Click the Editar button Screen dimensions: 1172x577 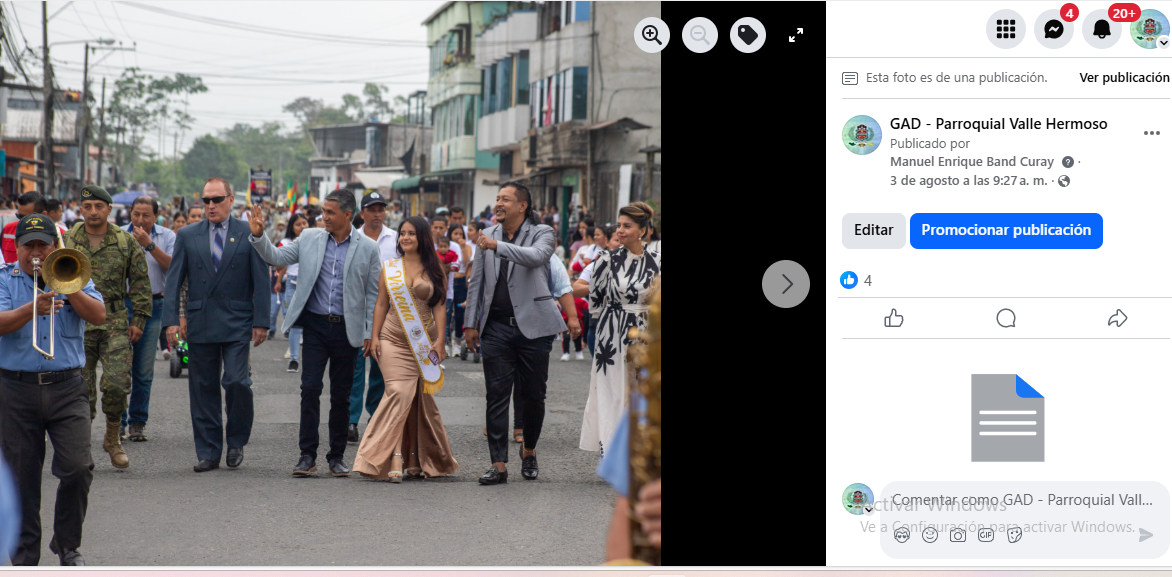click(873, 230)
